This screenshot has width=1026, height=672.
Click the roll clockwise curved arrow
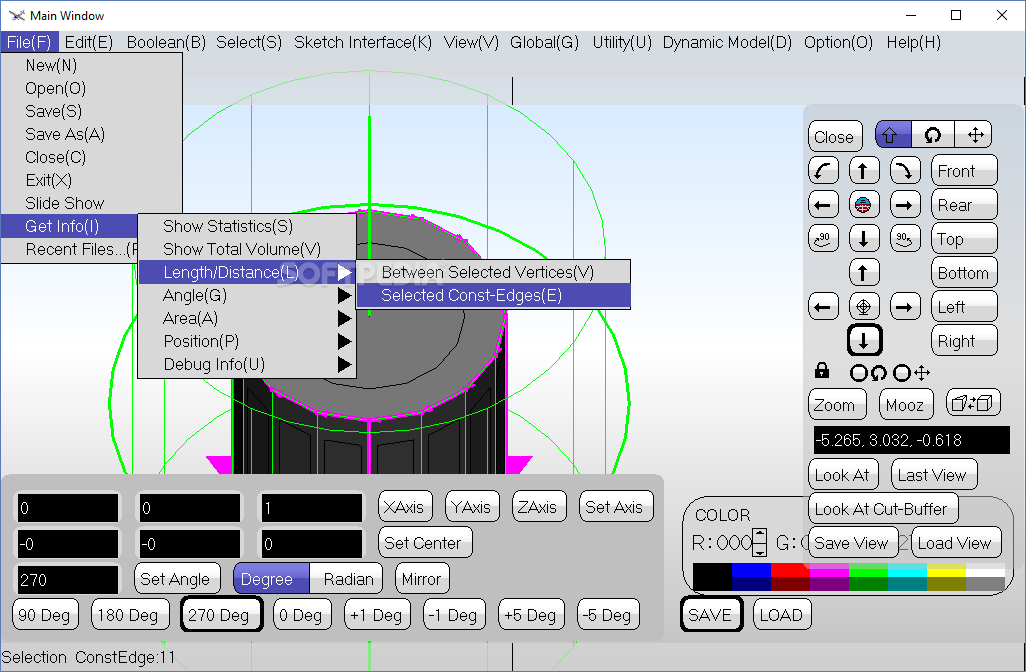click(x=905, y=171)
